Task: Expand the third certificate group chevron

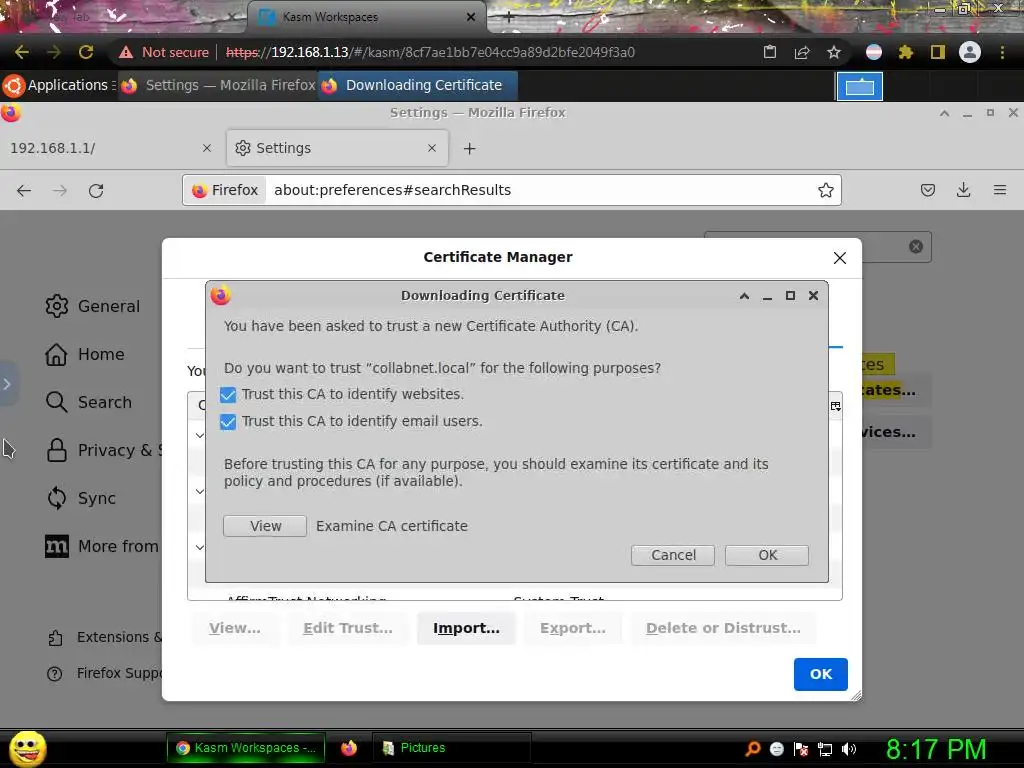Action: (x=200, y=547)
